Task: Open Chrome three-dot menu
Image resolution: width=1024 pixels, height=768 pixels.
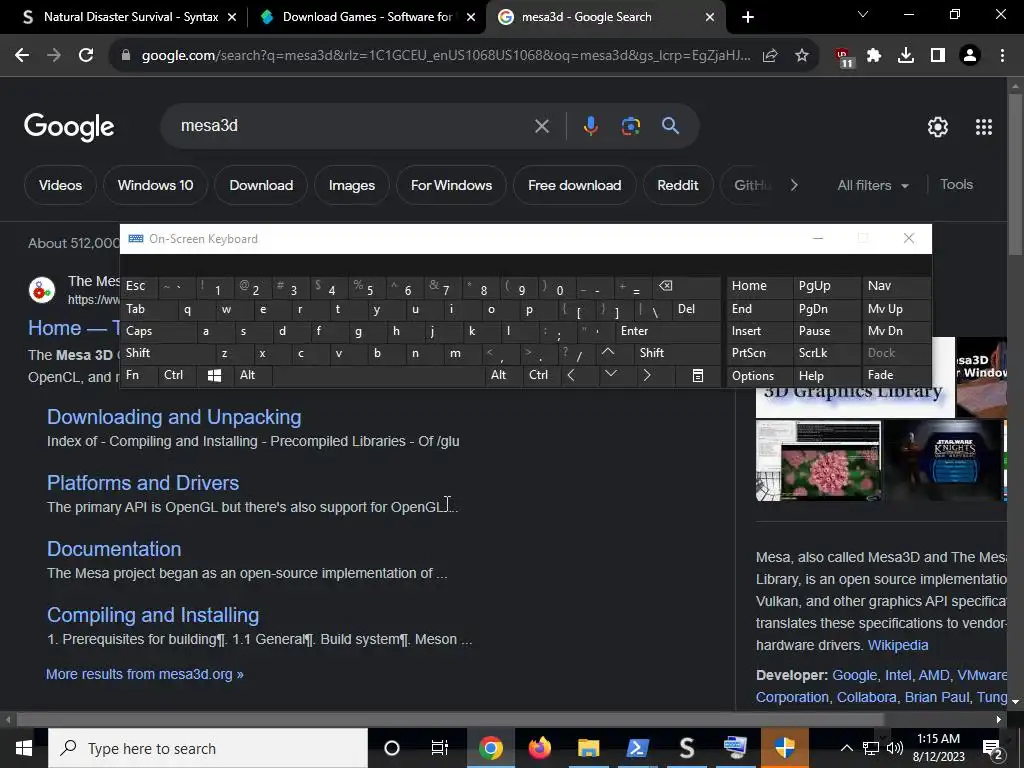Action: click(1002, 56)
